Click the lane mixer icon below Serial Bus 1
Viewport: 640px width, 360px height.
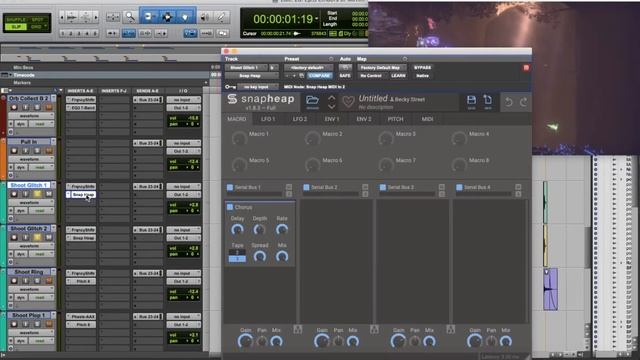[x=298, y=329]
